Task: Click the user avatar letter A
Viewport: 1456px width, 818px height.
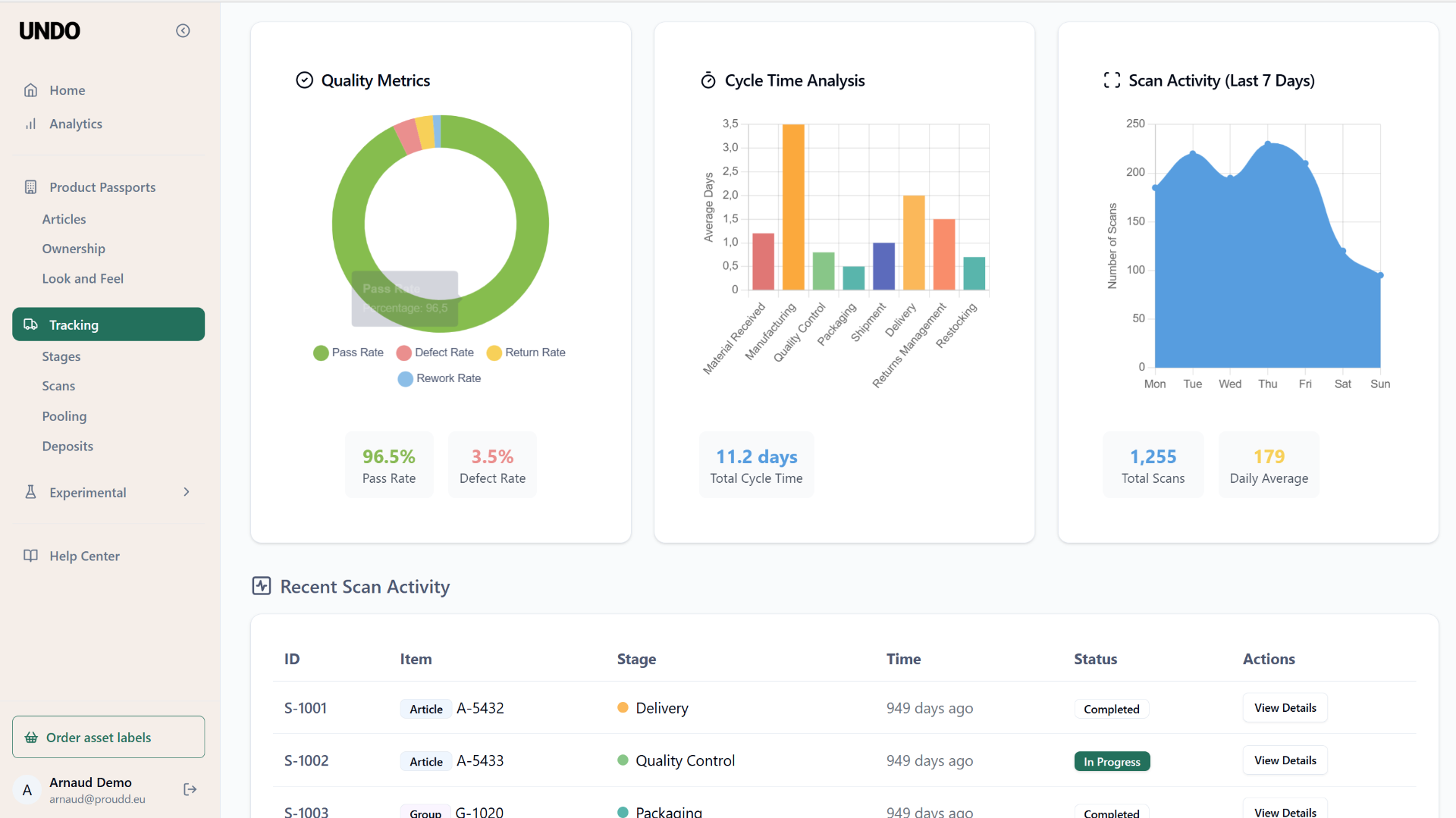Action: (27, 790)
